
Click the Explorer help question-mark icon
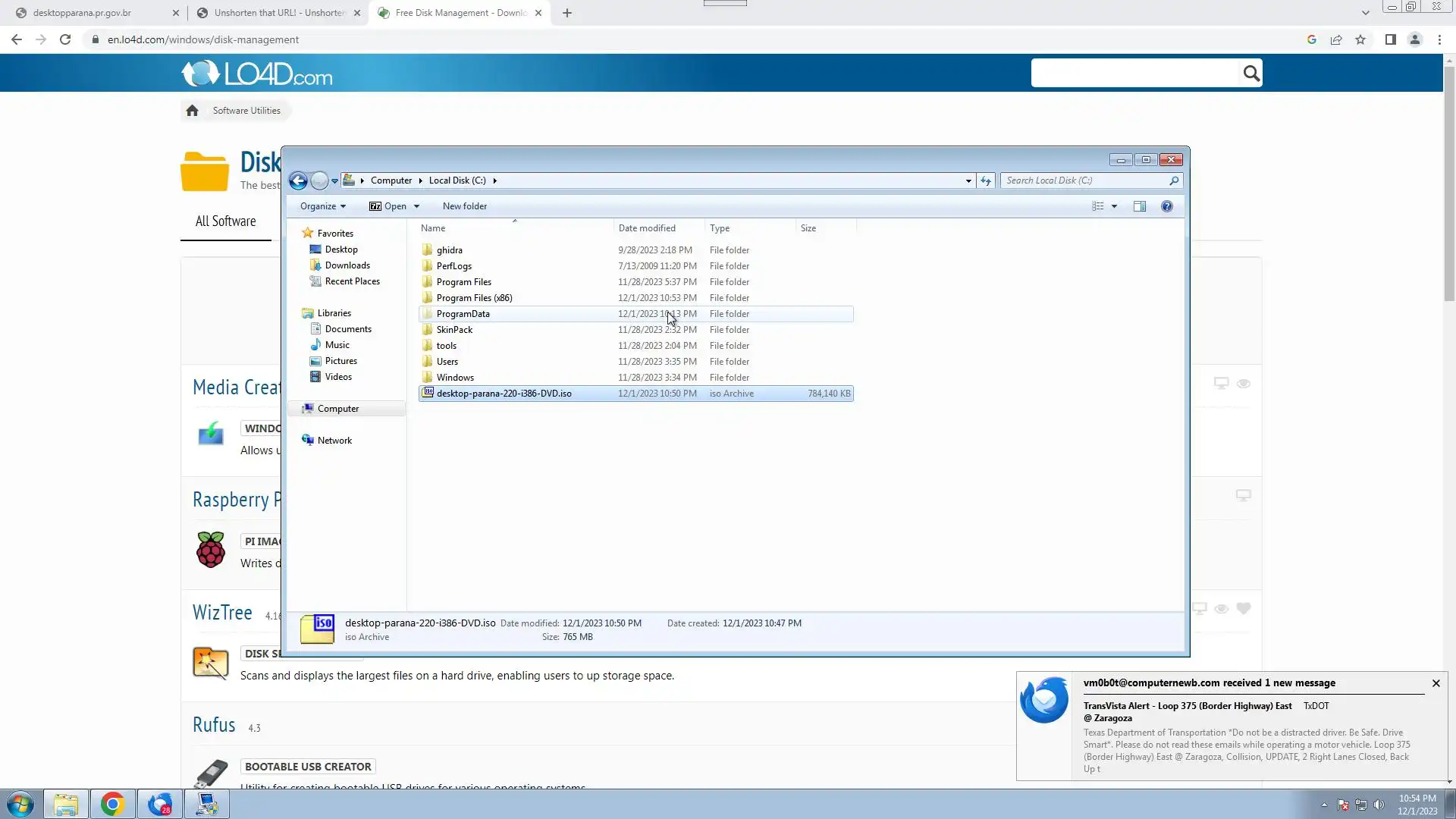[1166, 206]
